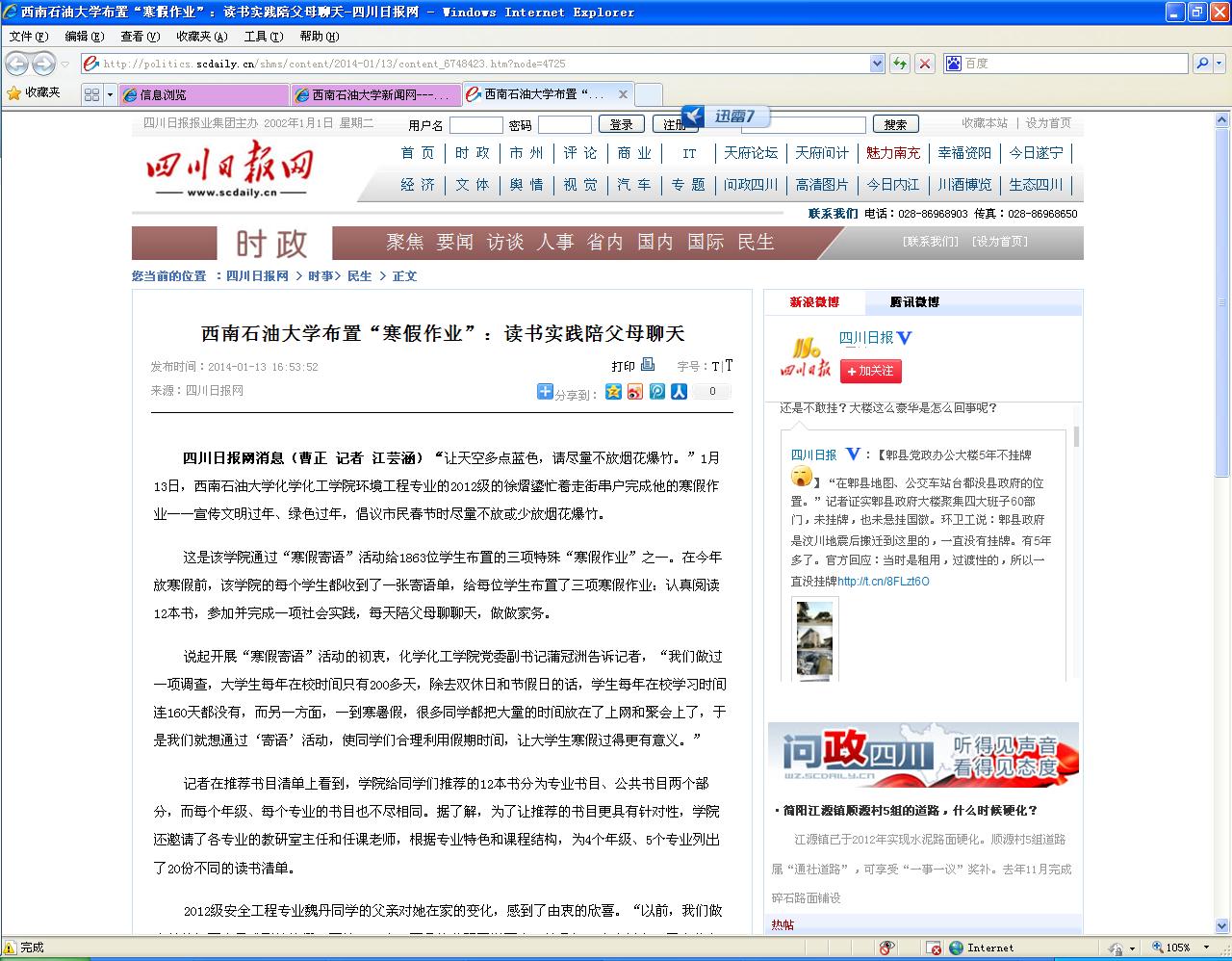Switch to the 腾讯微博 tab
Screen dimensions: 1232x961
[913, 302]
